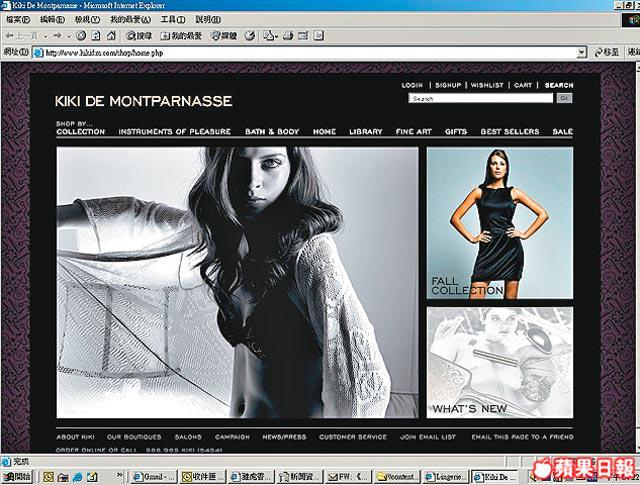The image size is (640, 485).
Task: Open Instruments of Pleasure nav item
Action: (175, 131)
